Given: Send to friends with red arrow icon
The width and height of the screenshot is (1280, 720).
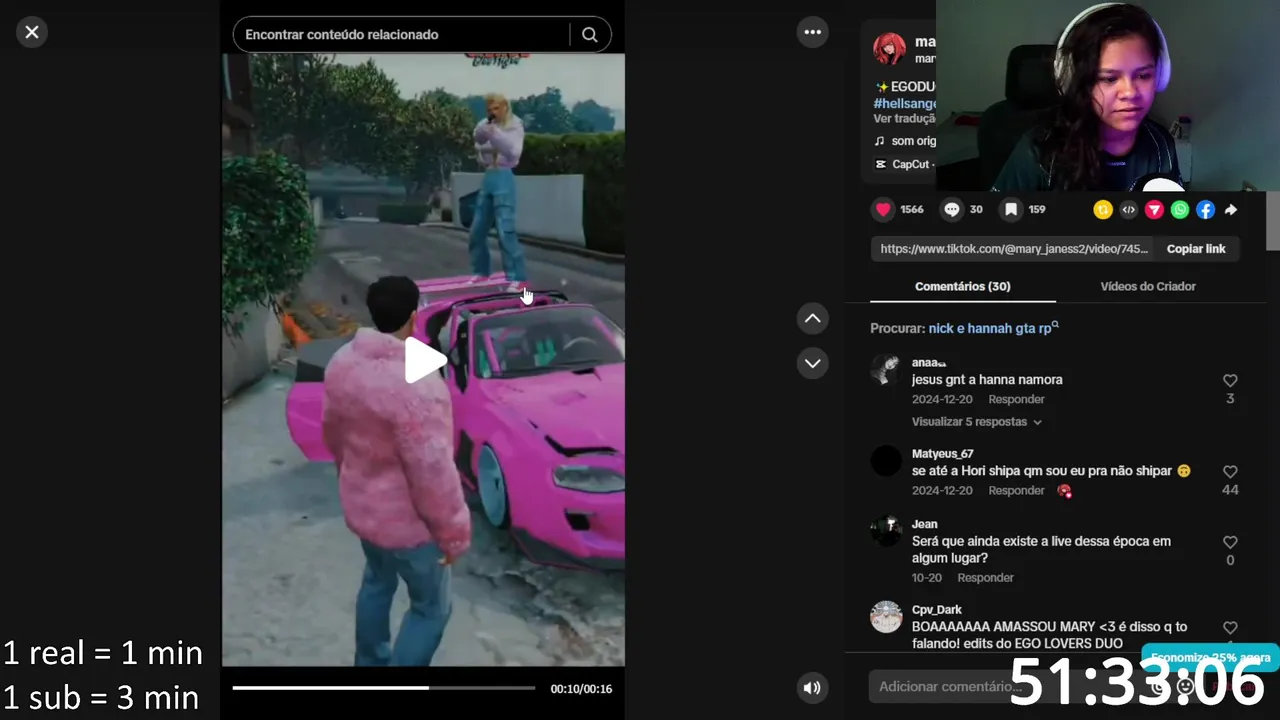Looking at the screenshot, I should pyautogui.click(x=1155, y=209).
